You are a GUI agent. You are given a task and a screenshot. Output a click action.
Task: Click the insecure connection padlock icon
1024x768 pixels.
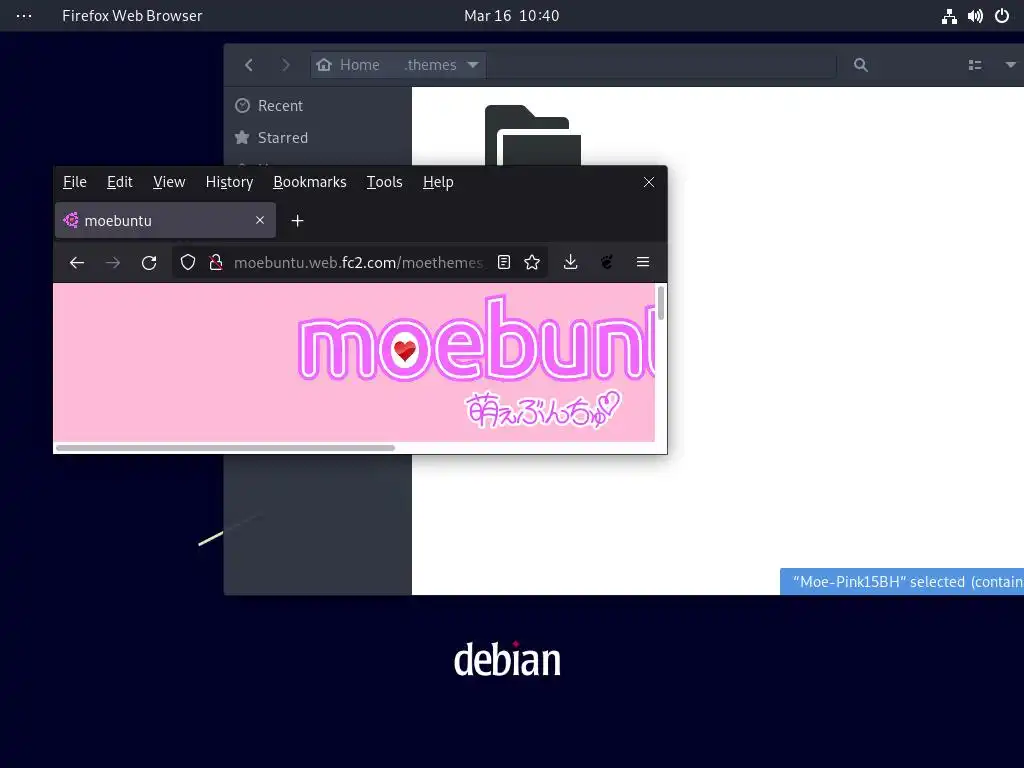(x=216, y=263)
